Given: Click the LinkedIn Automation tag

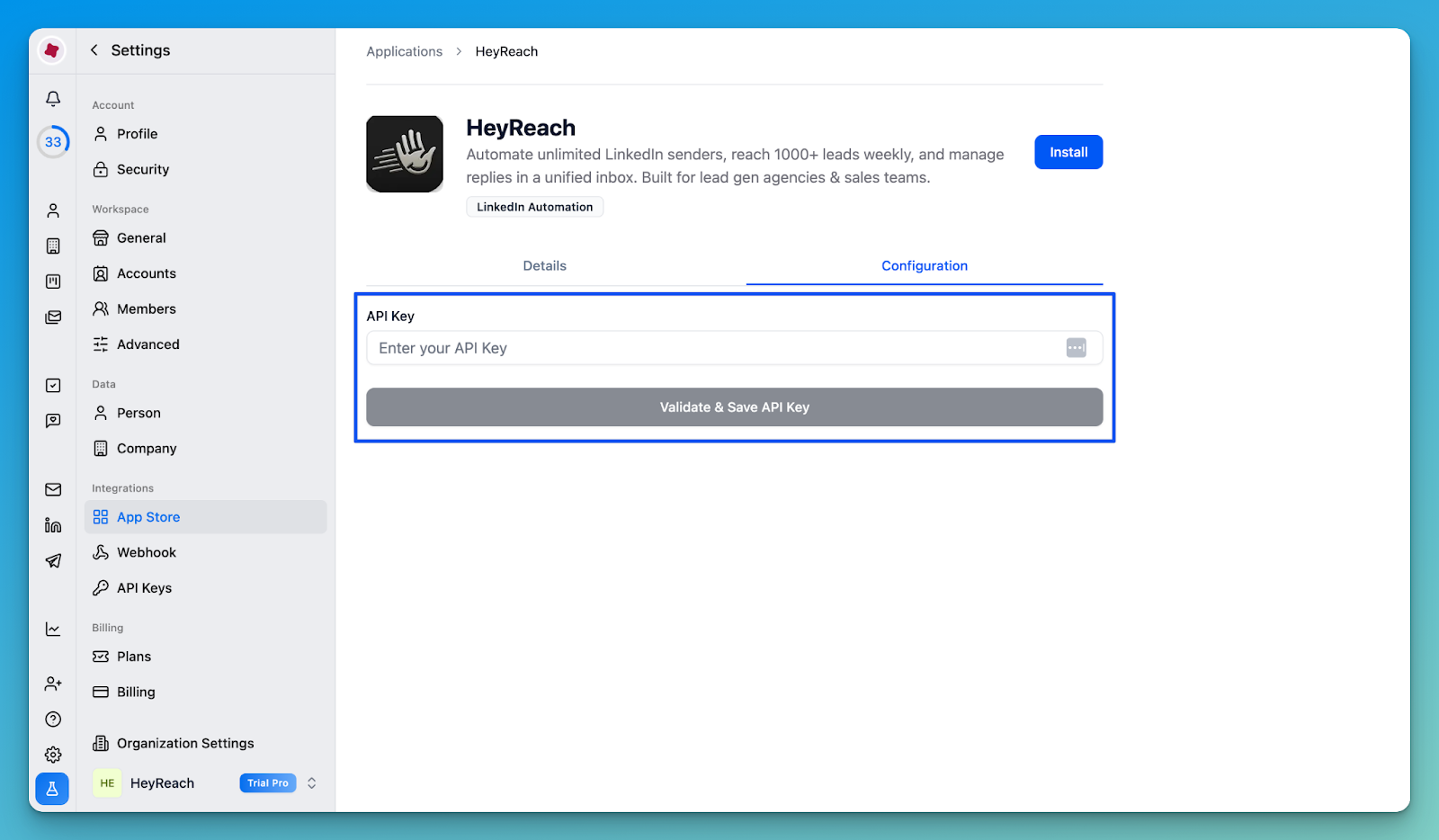Looking at the screenshot, I should (535, 207).
